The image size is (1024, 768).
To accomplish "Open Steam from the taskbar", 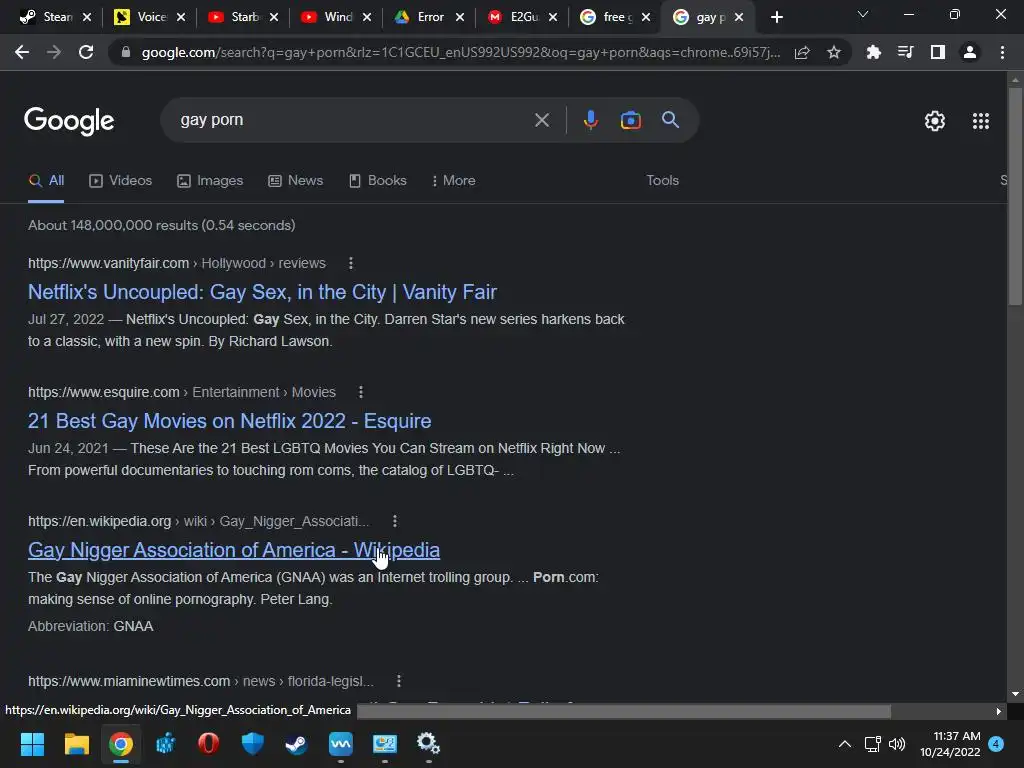I will point(296,744).
